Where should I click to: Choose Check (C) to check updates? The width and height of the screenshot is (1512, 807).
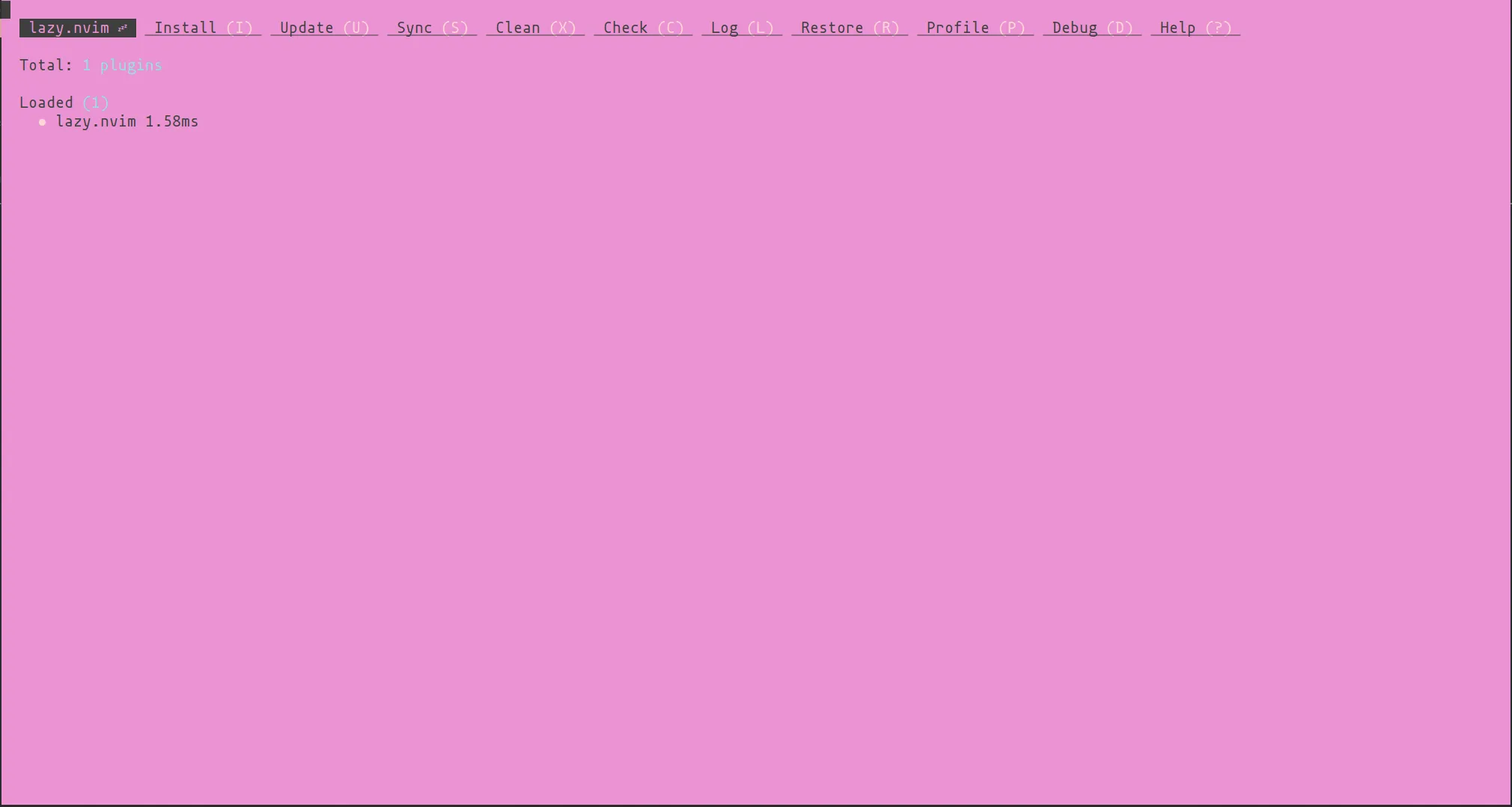(x=643, y=28)
